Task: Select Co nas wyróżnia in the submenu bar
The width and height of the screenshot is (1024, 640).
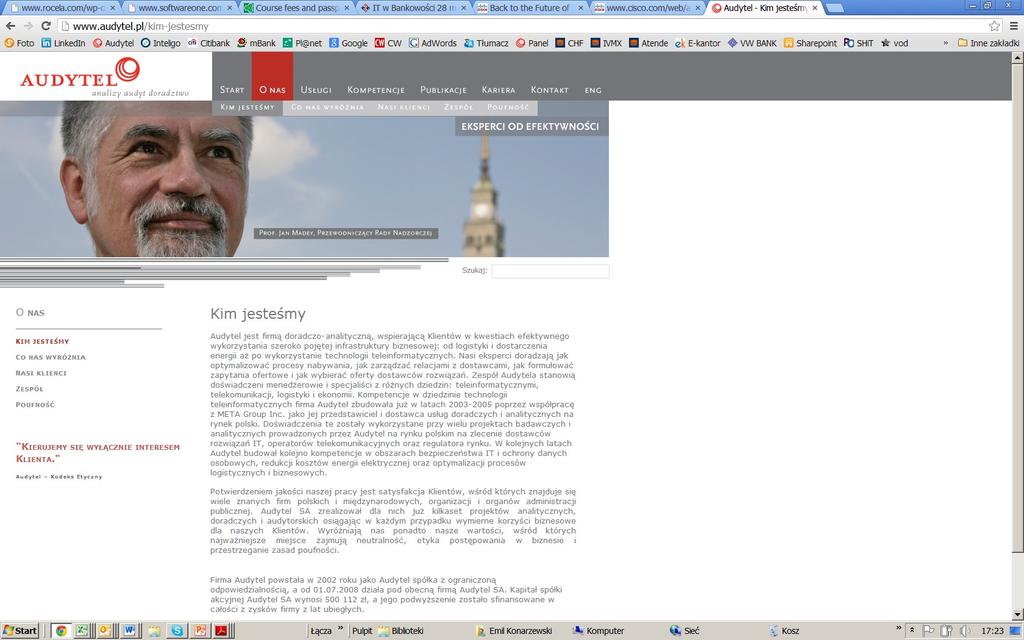Action: point(327,107)
